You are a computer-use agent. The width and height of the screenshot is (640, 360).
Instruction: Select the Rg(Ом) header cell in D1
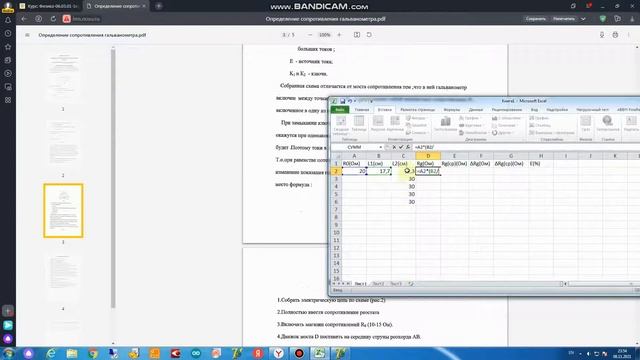(x=428, y=163)
